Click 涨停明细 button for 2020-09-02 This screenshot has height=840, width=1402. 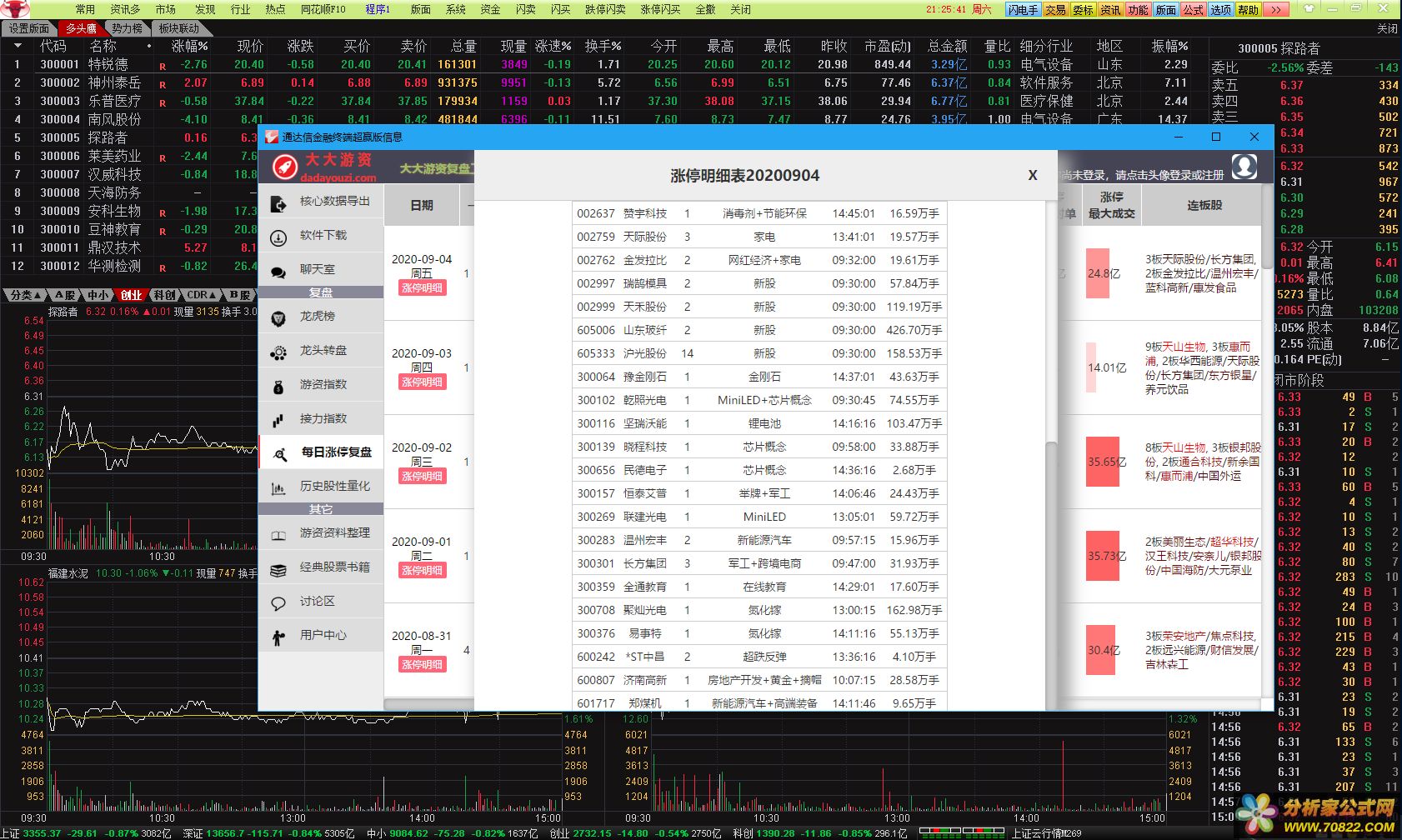(423, 477)
